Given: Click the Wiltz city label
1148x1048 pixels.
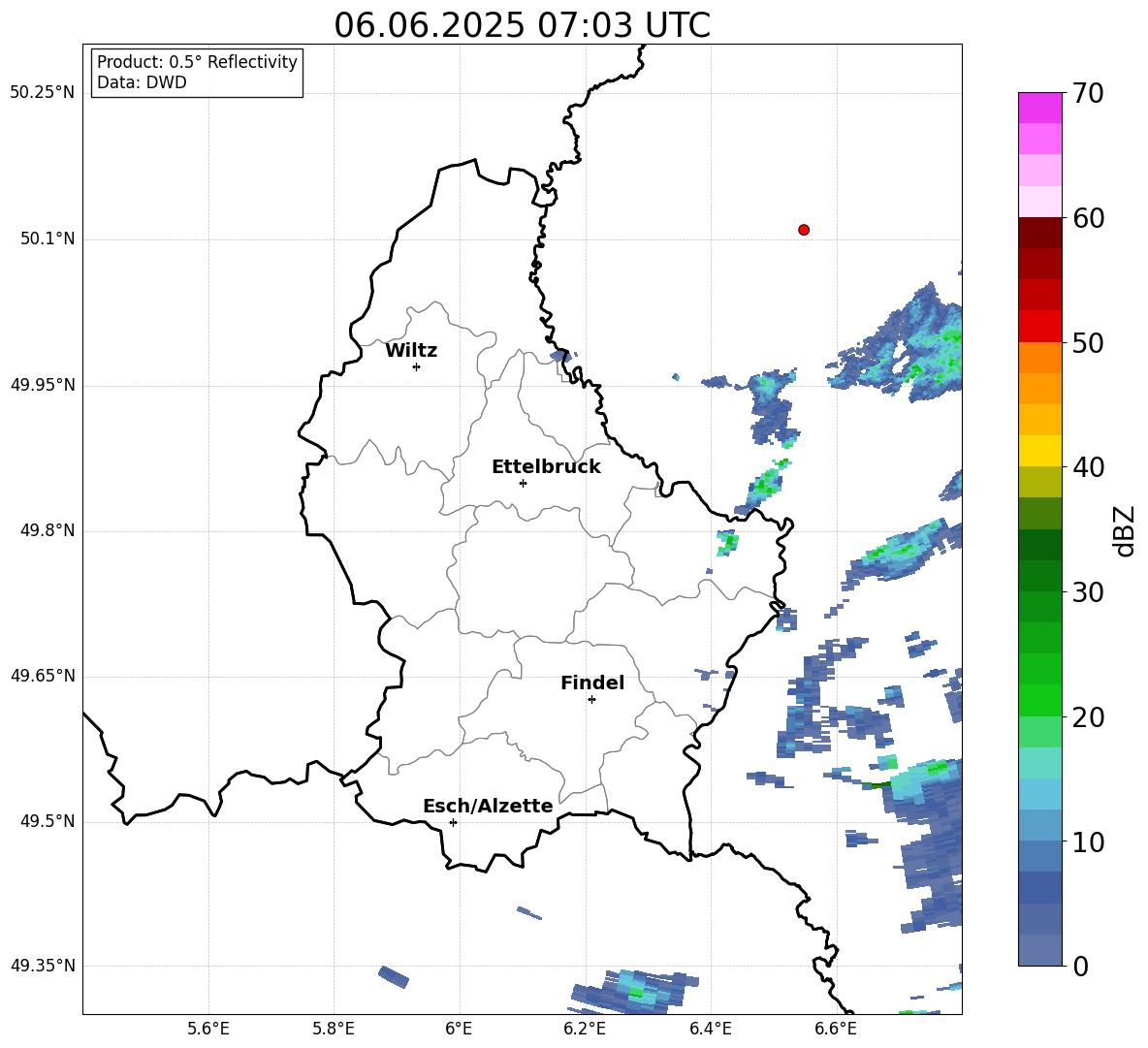Looking at the screenshot, I should 411,351.
